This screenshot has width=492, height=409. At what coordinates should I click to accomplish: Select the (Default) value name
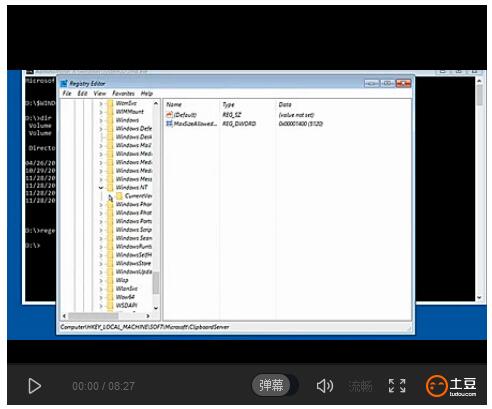coord(185,115)
